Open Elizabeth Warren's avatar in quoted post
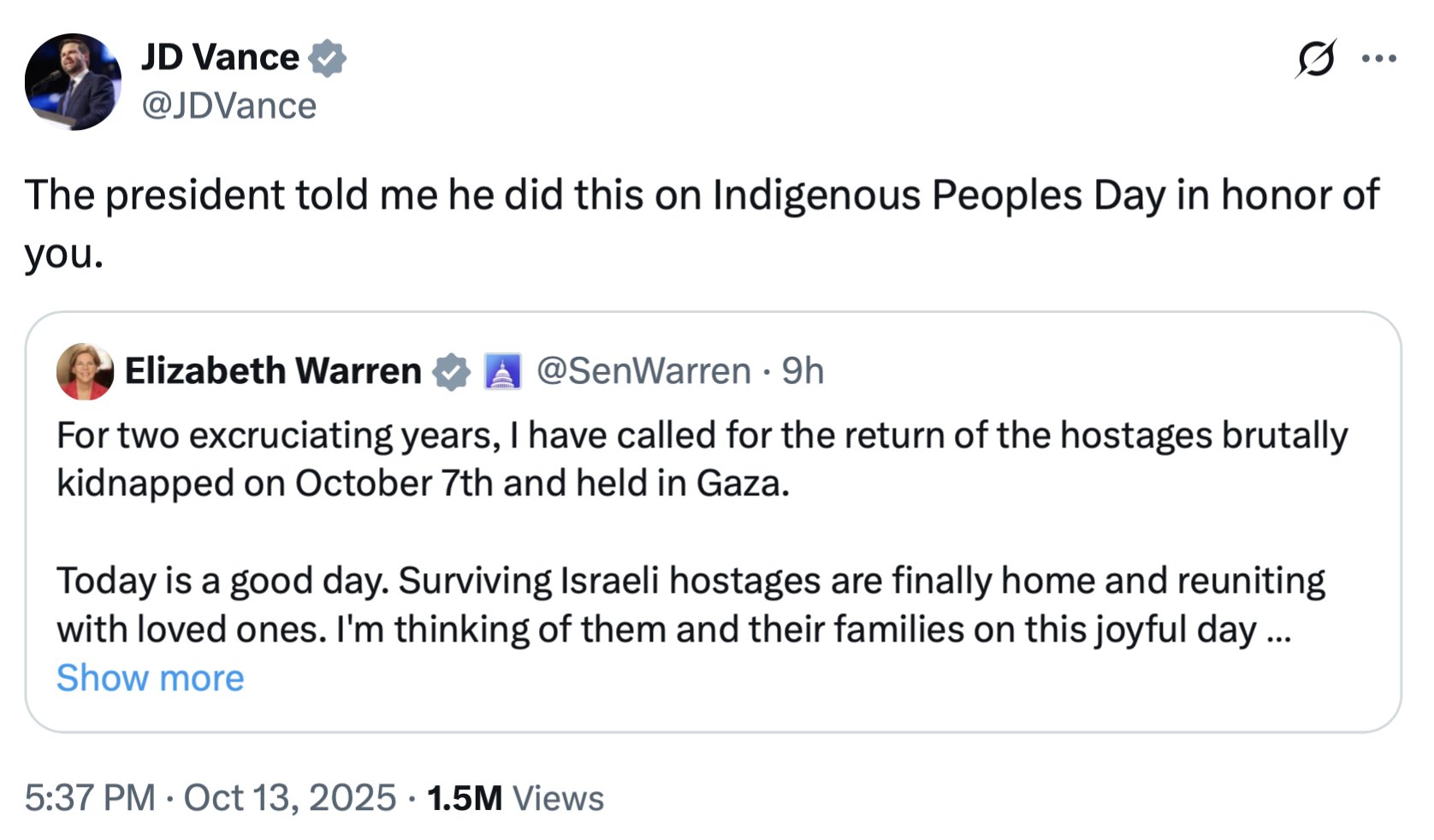 [85, 371]
